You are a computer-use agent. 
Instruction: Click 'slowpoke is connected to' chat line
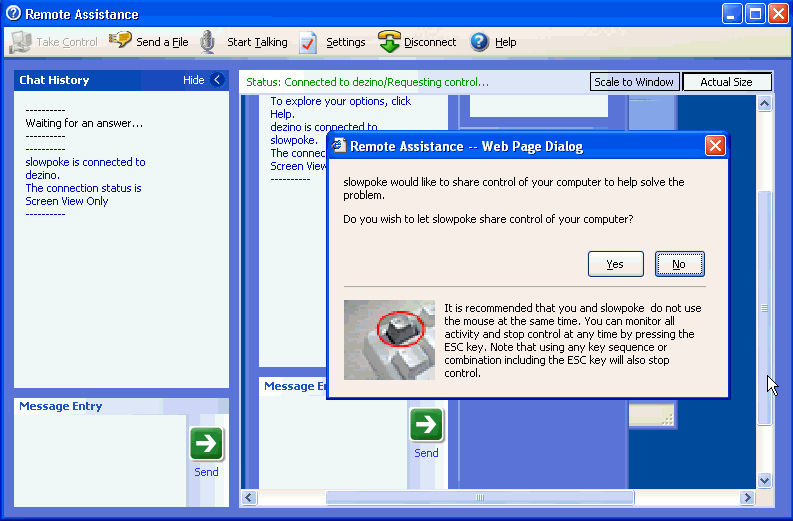(x=85, y=162)
